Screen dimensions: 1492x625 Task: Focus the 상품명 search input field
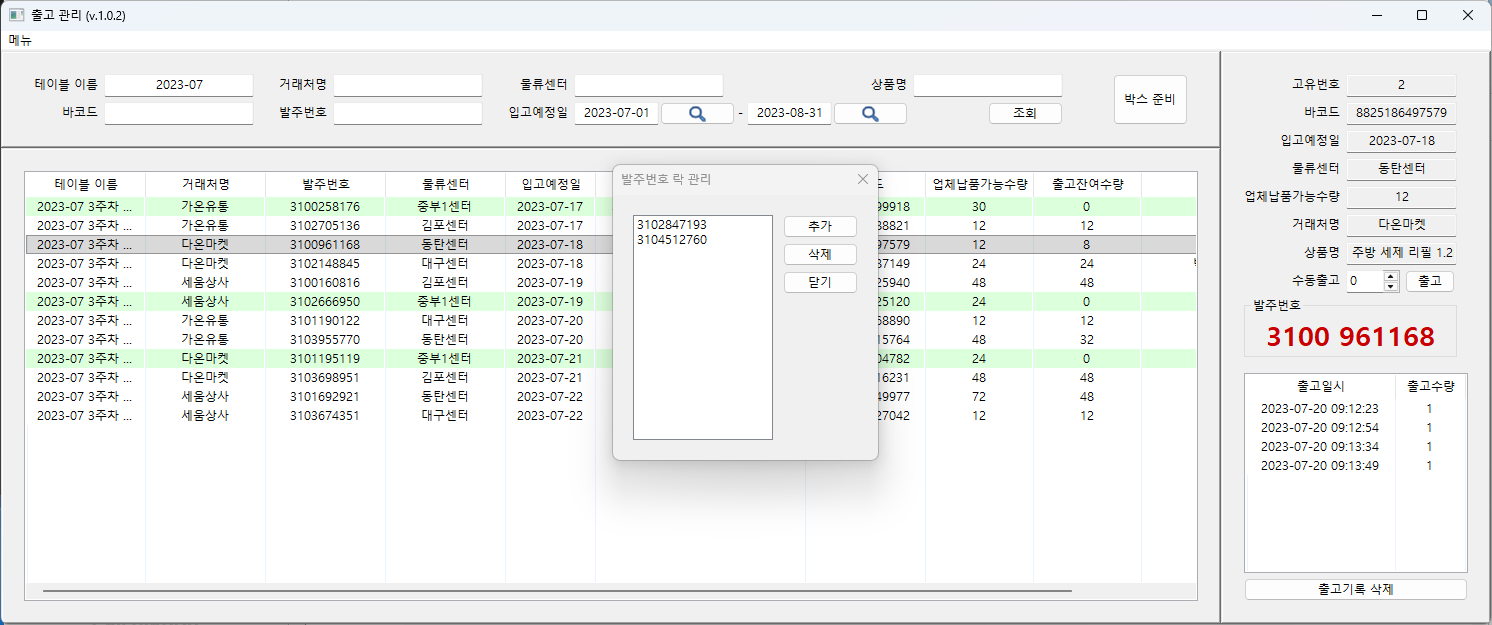point(988,85)
